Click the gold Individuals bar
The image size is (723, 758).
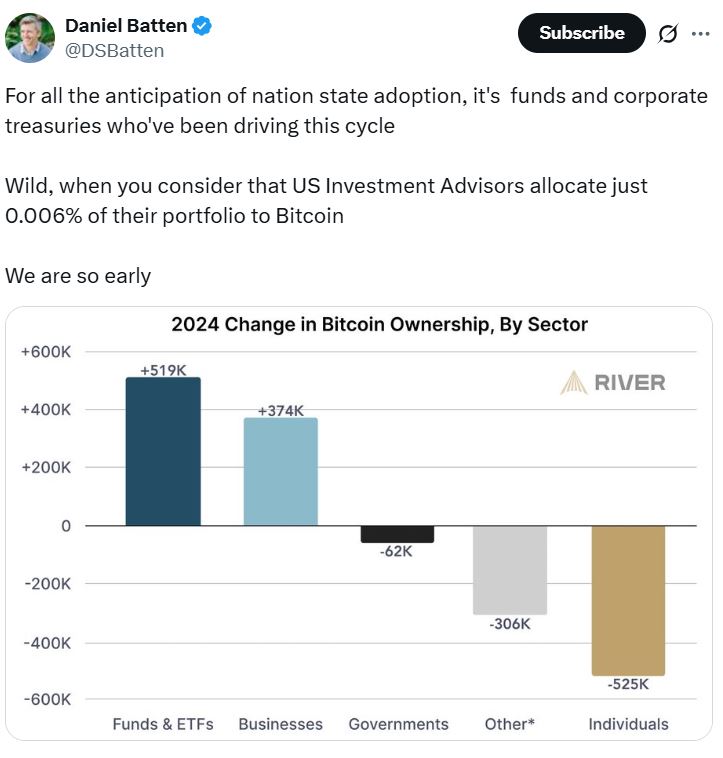point(628,600)
